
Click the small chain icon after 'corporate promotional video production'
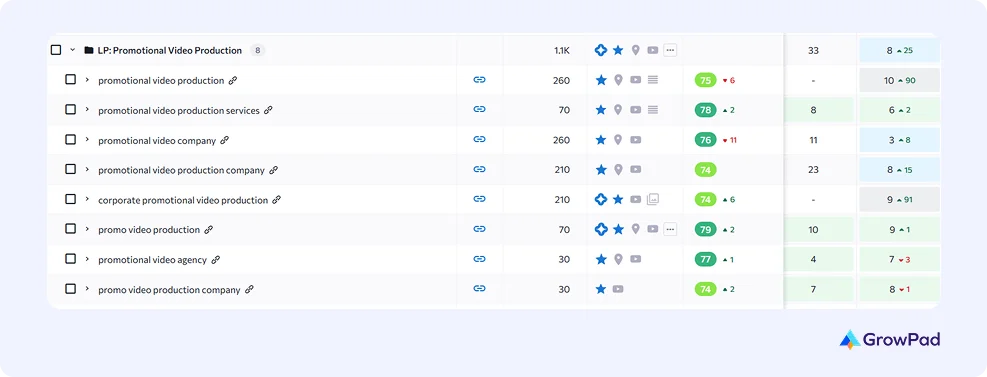pos(276,200)
